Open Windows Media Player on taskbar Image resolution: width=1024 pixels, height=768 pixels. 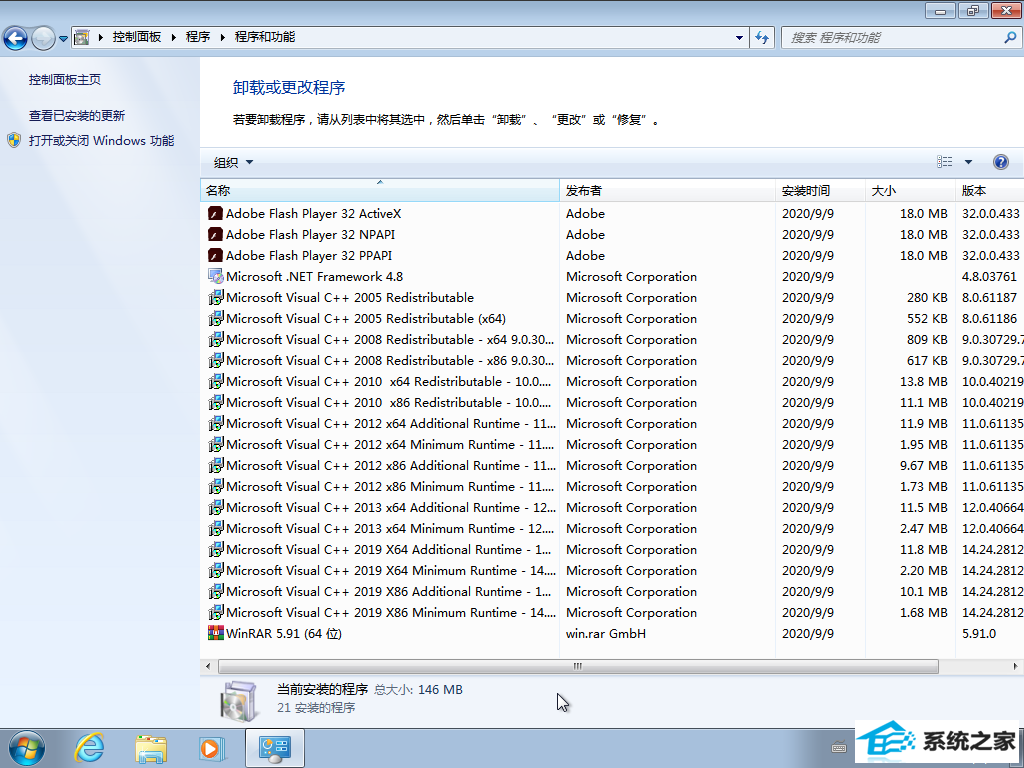pos(212,748)
